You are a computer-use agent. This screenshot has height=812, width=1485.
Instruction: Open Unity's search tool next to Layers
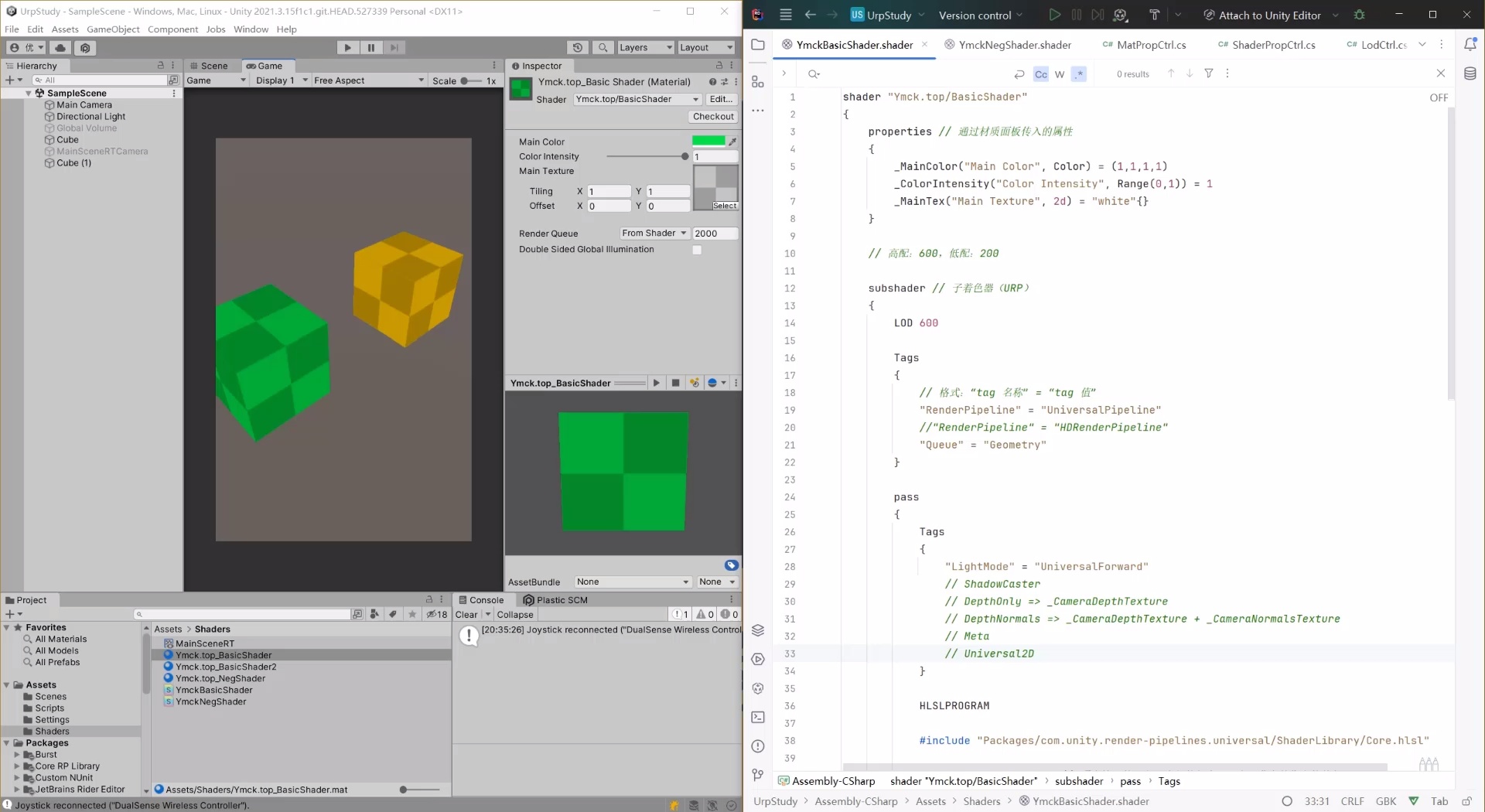(x=603, y=47)
